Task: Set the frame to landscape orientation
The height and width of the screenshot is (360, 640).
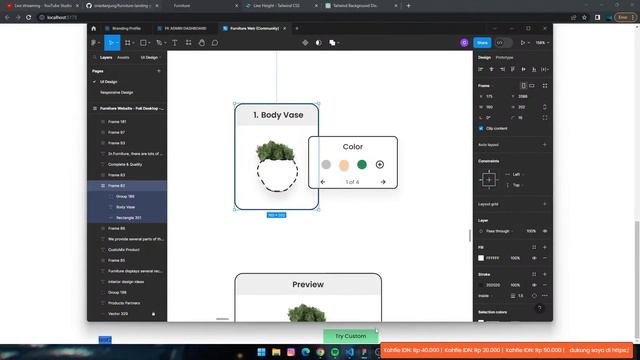Action: click(x=532, y=86)
